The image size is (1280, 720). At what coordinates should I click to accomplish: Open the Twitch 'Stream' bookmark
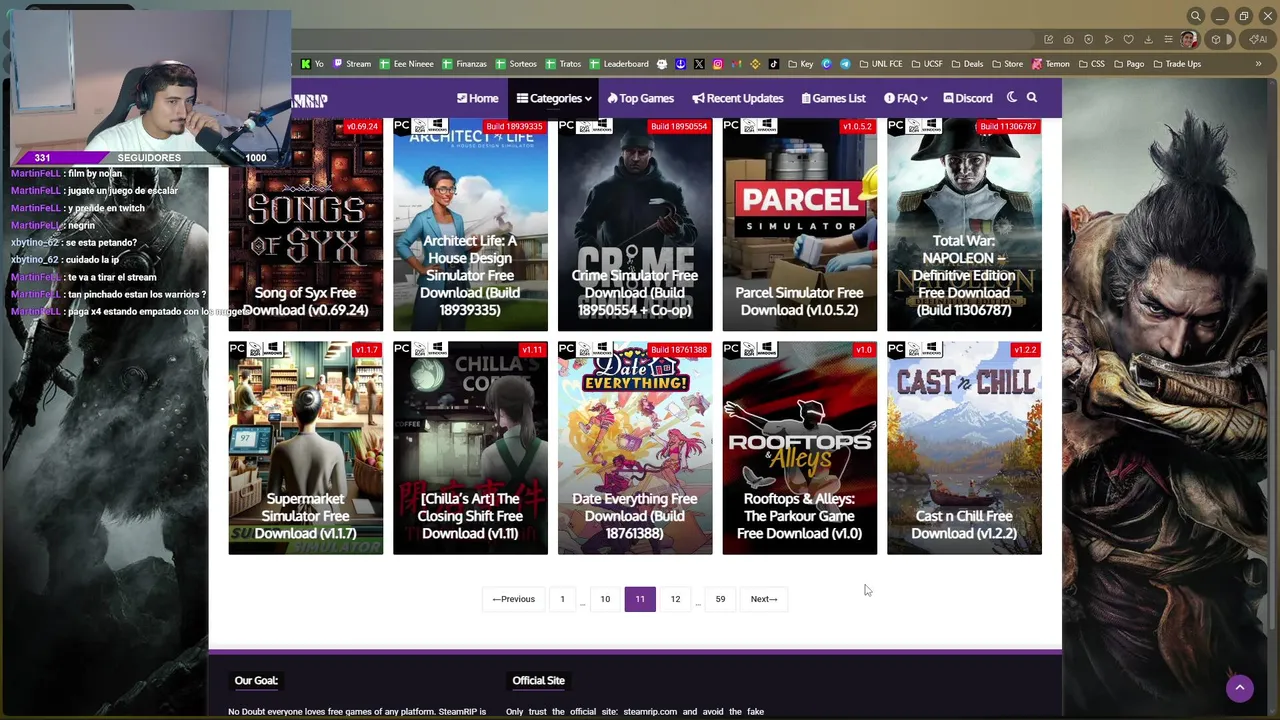tap(352, 64)
